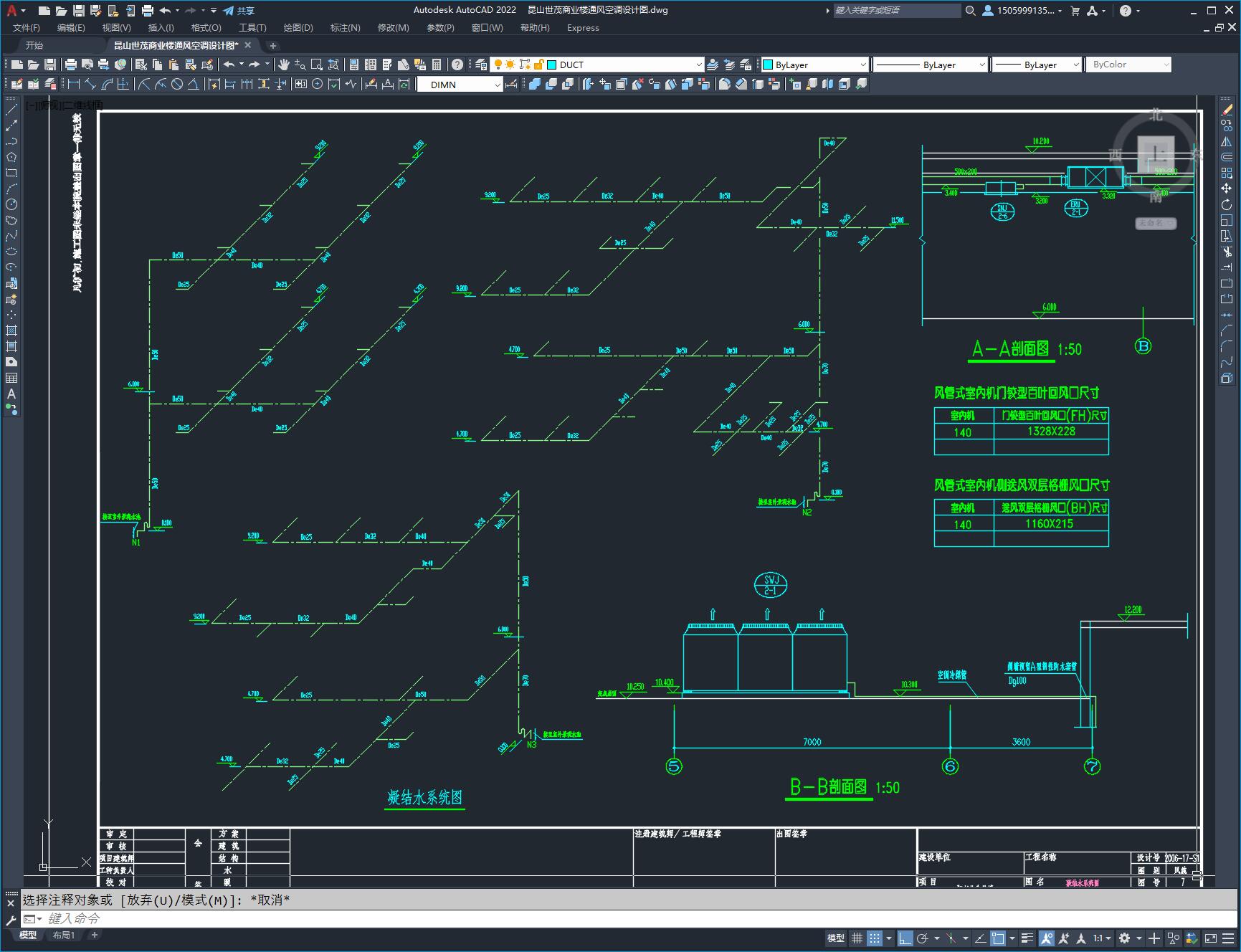Select the Polygon tool in the draw toolbar

pyautogui.click(x=11, y=157)
